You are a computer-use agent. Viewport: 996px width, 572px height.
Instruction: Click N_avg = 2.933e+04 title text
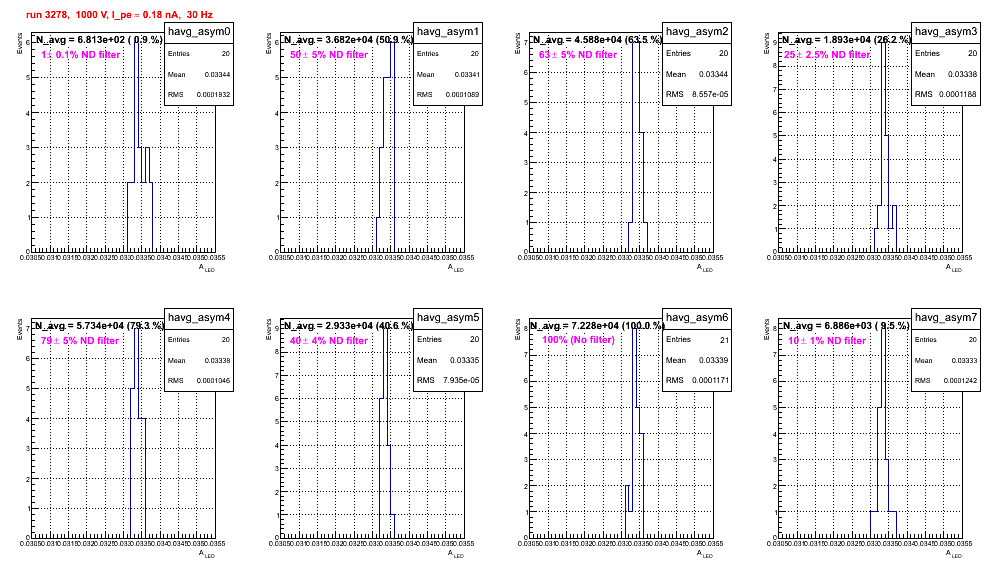[348, 325]
